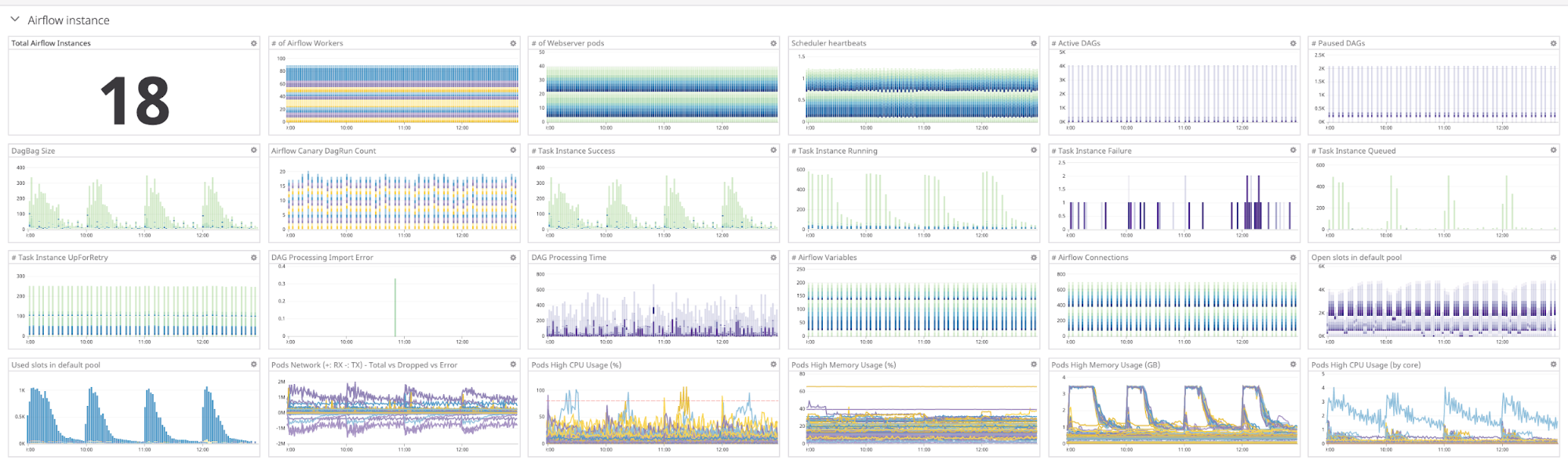Image resolution: width=1568 pixels, height=460 pixels.
Task: Click the import error spike in DAG Processing Import Error
Action: (x=395, y=307)
